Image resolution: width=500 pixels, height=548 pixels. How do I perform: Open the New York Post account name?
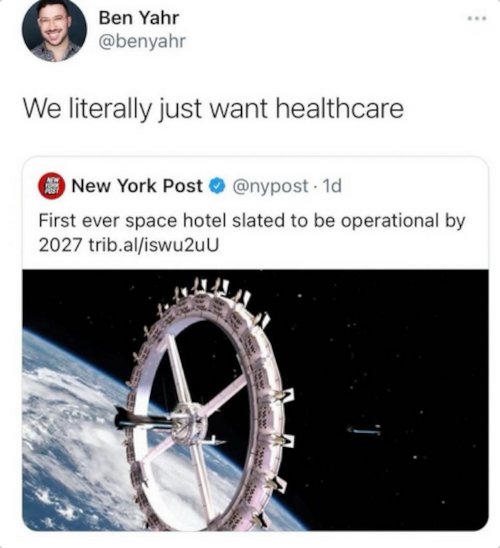coord(137,186)
